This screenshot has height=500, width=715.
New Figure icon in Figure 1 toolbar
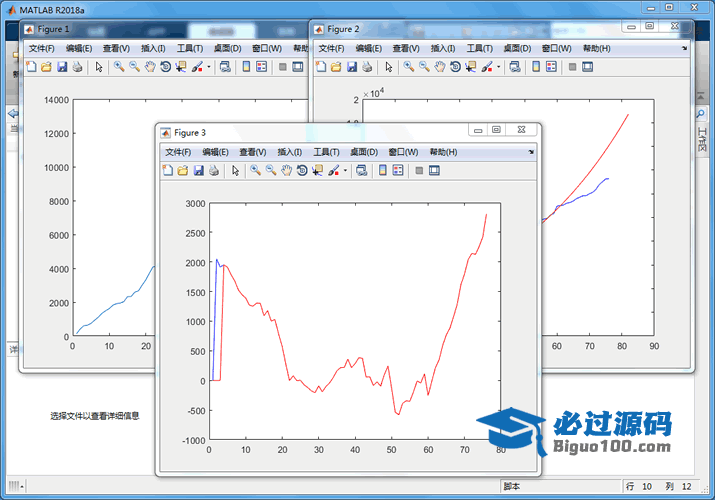point(31,67)
